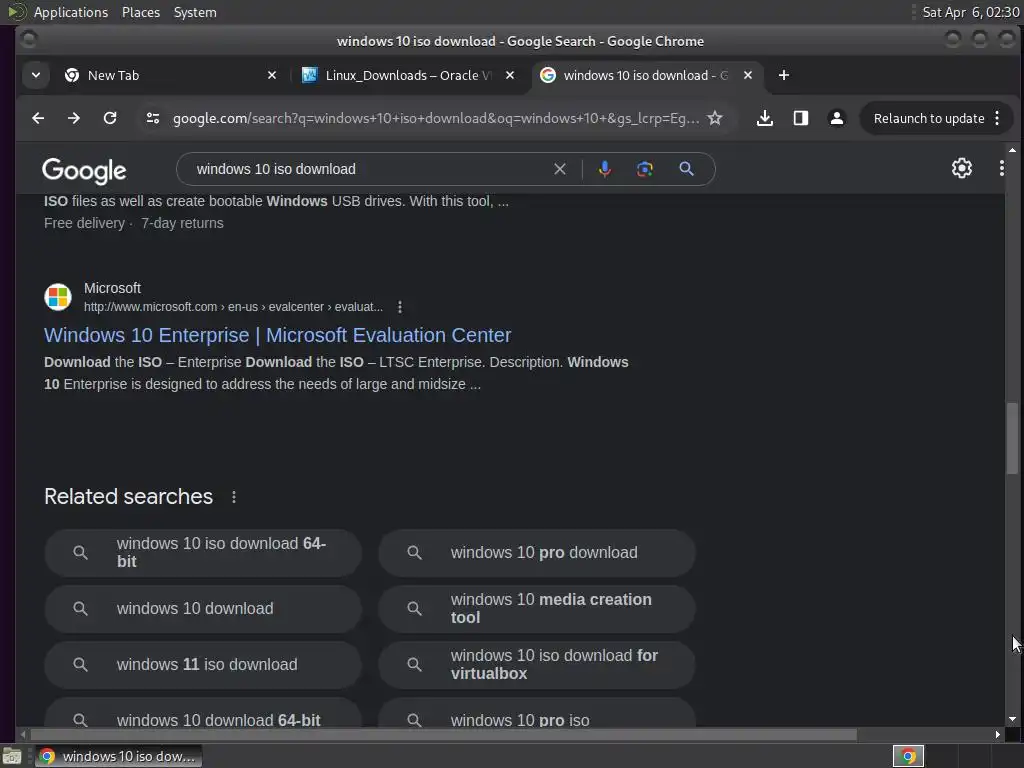The width and height of the screenshot is (1024, 768).
Task: View site information icon in address bar
Action: point(153,118)
